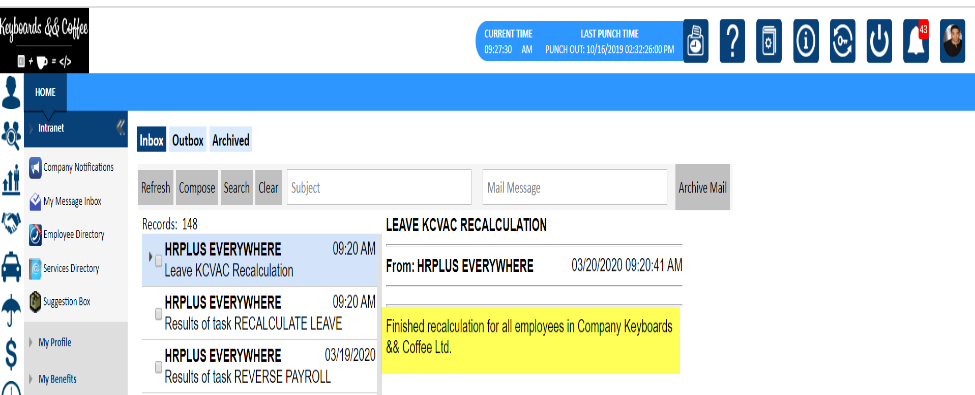Select the taxi car sidebar icon
Screen dimensions: 975x395
click(11, 267)
